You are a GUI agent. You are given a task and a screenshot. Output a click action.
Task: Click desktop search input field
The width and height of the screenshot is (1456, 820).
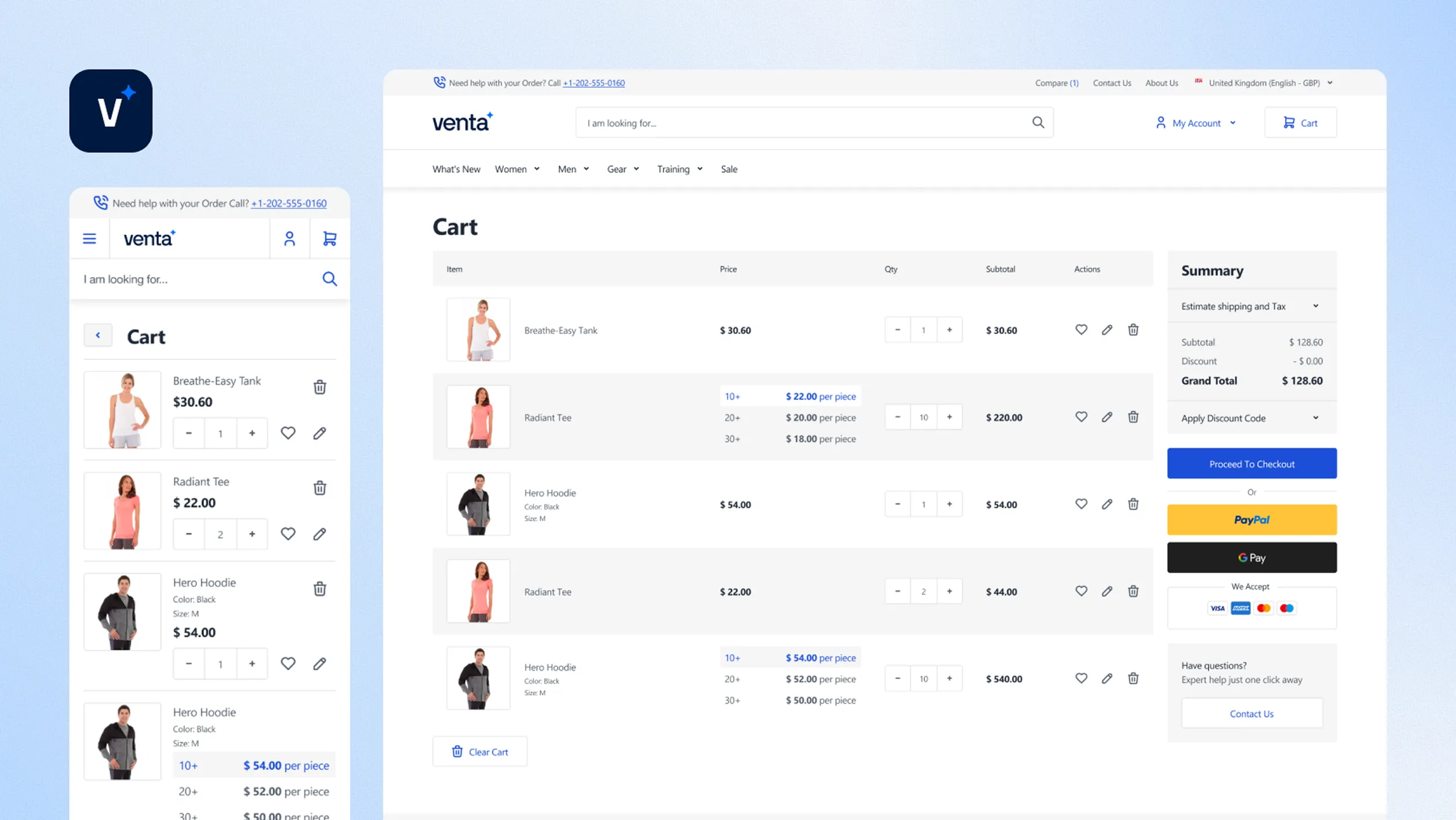(803, 123)
